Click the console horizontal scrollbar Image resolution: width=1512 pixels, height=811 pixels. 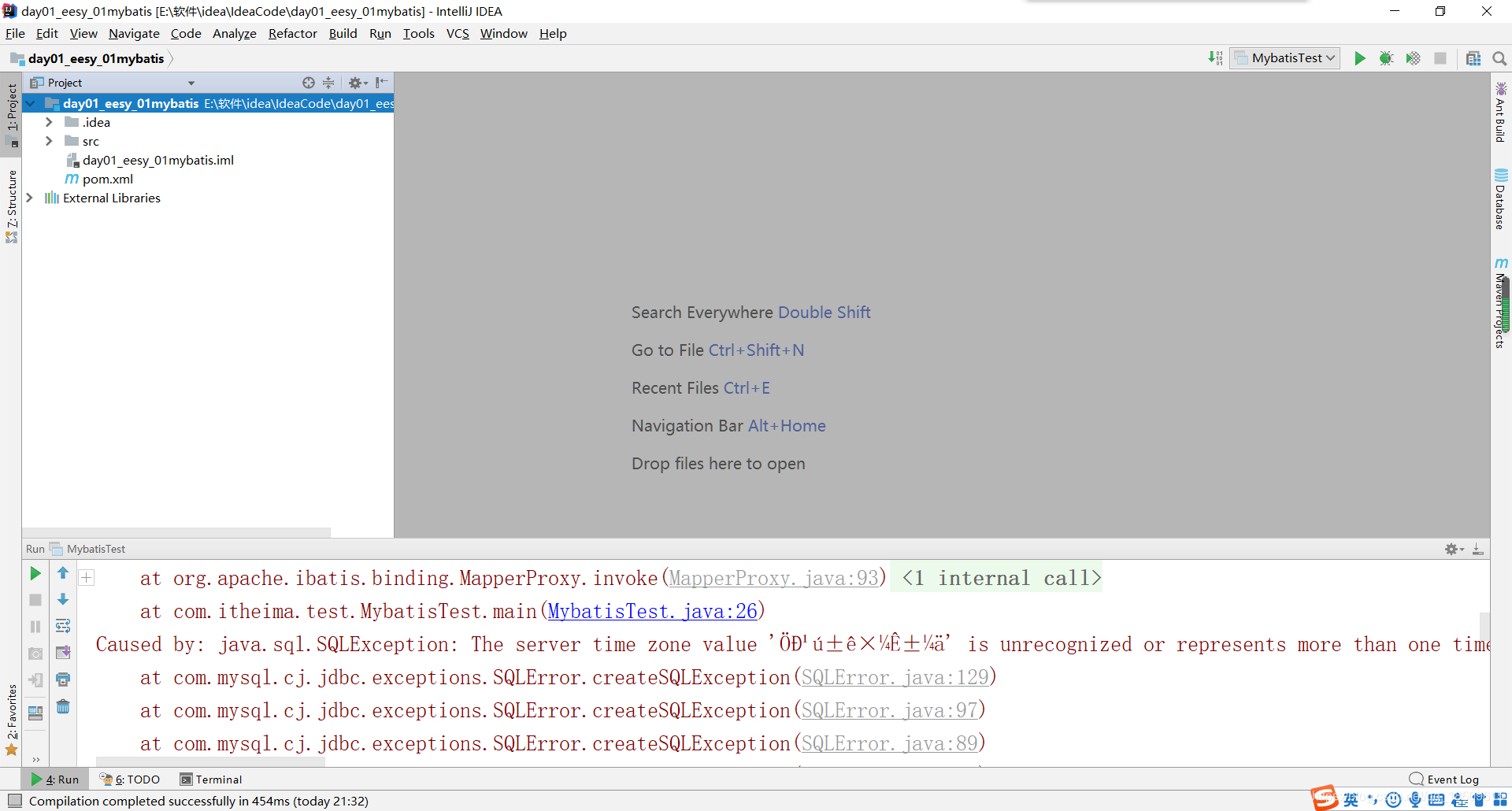(x=209, y=761)
